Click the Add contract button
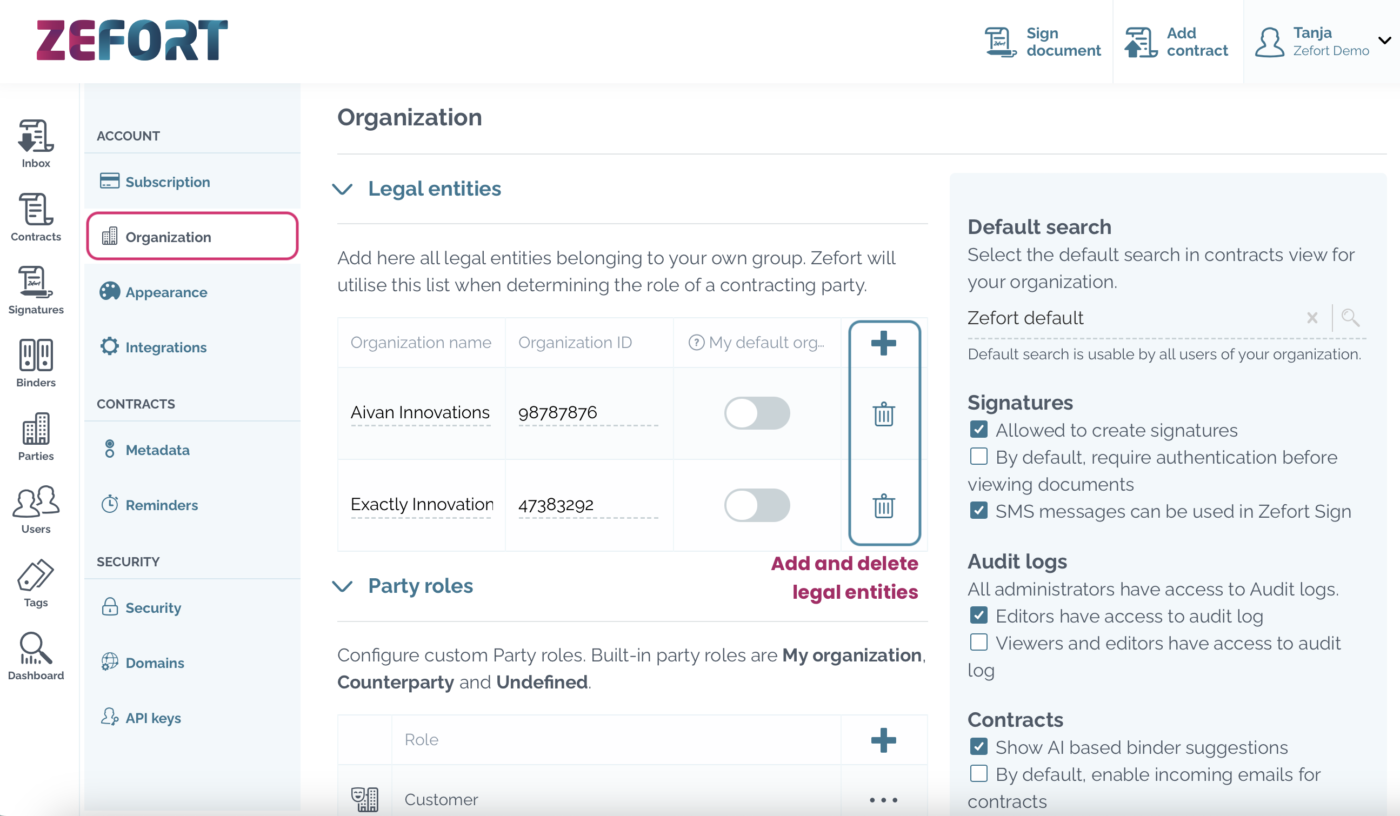Screen dimensions: 1400x816 coord(1177,41)
